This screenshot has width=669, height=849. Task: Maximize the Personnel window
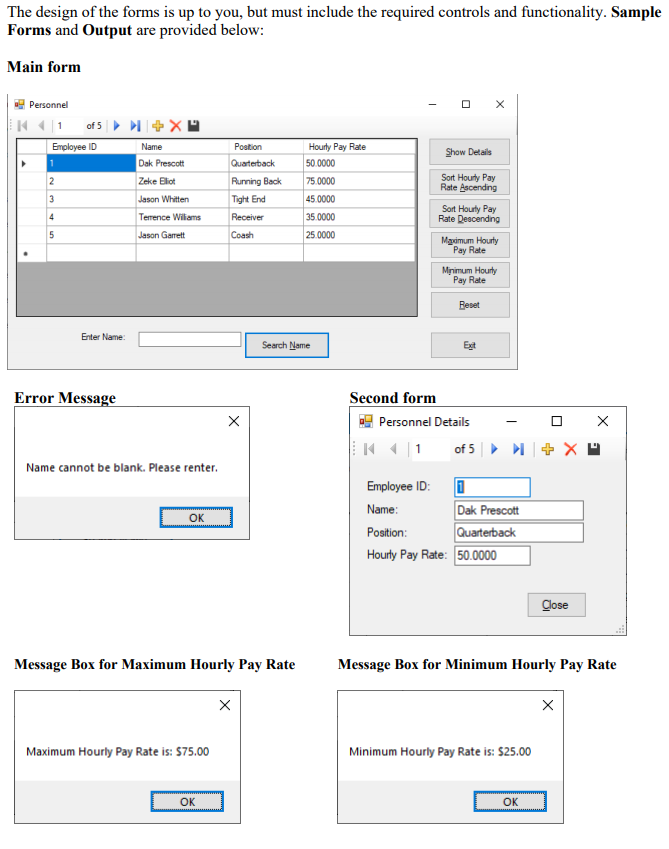[465, 104]
